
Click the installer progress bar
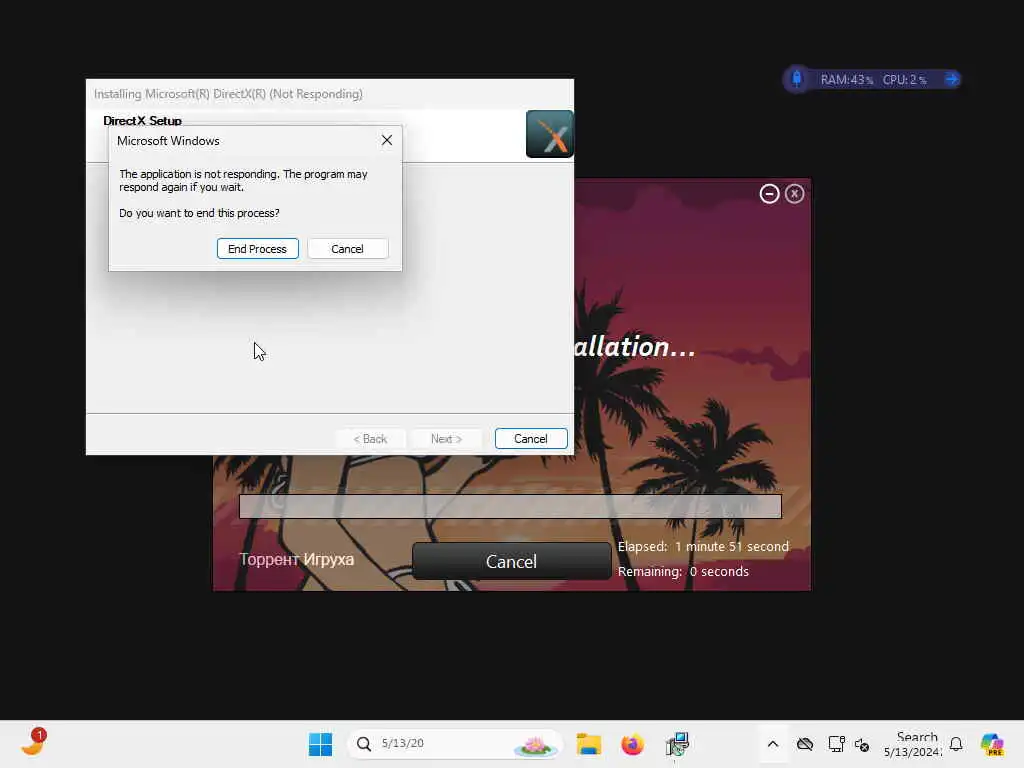pos(510,506)
